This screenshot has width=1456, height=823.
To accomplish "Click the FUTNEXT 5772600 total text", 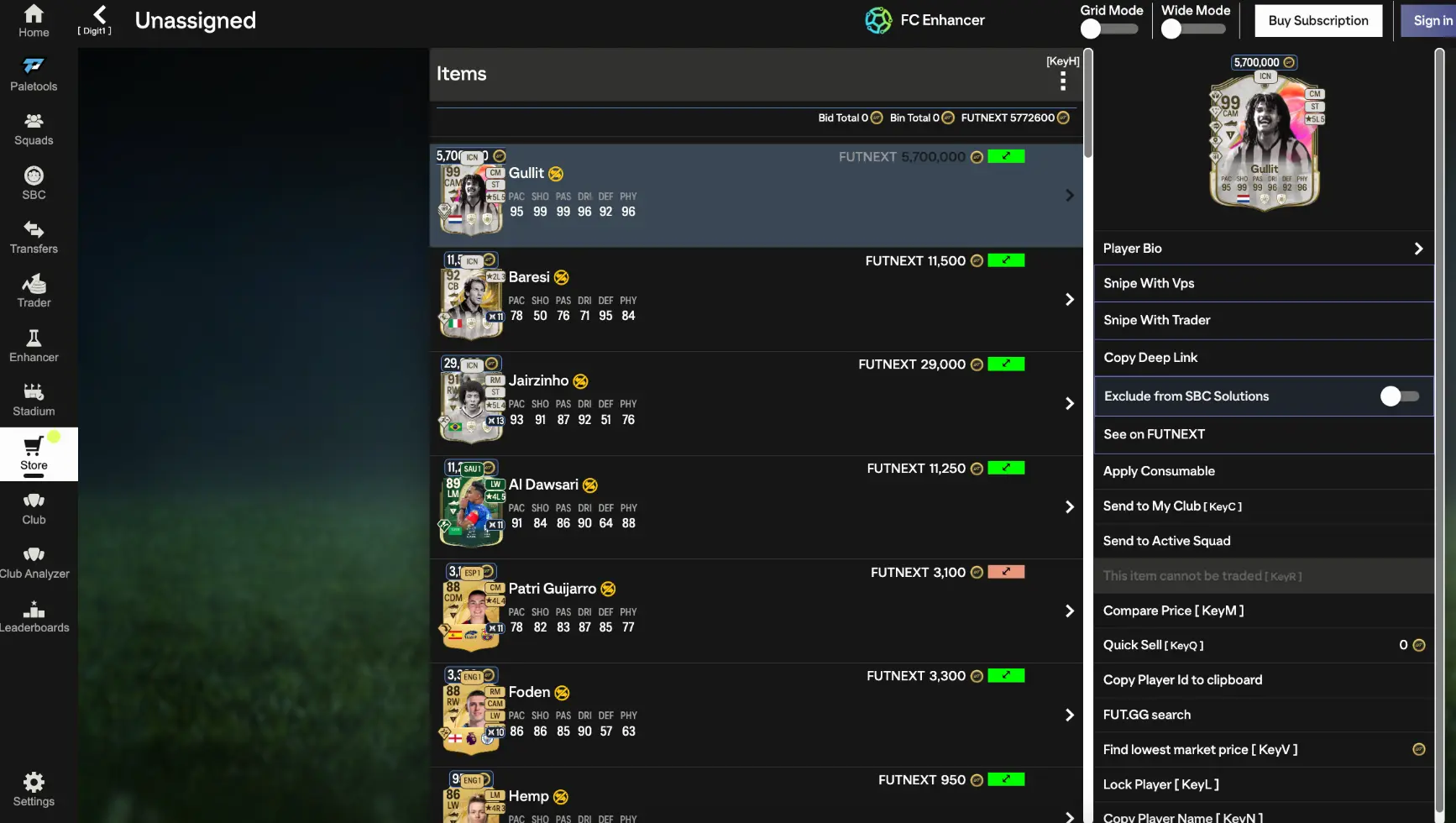I will click(x=1008, y=118).
